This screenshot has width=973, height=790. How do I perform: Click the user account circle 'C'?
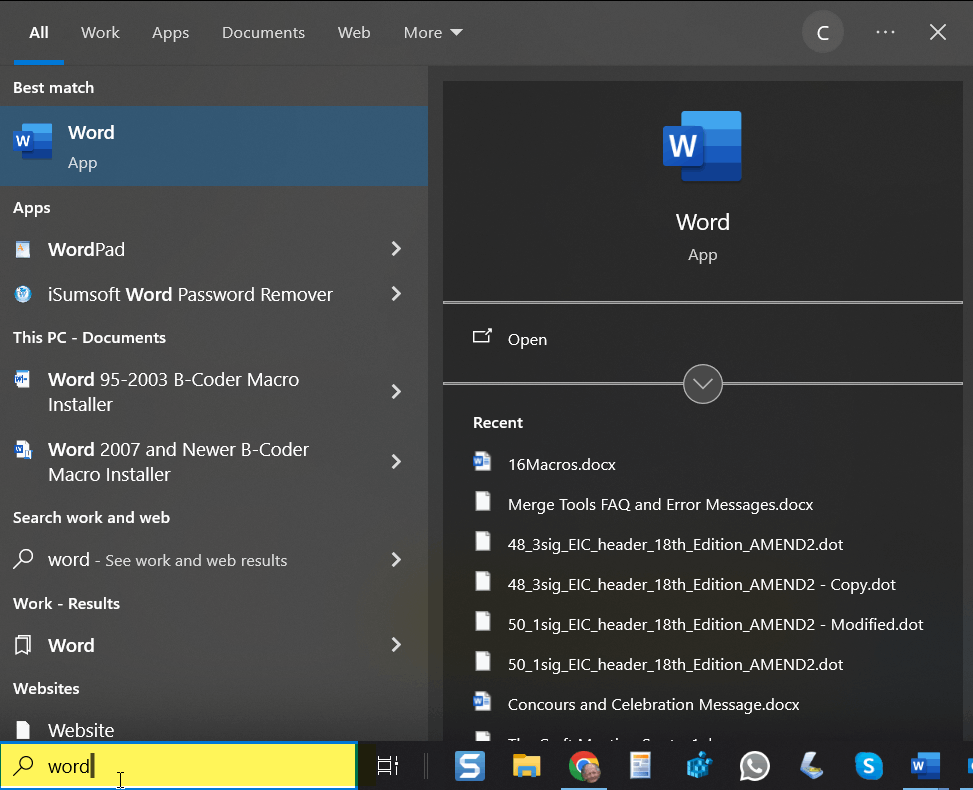(x=823, y=33)
